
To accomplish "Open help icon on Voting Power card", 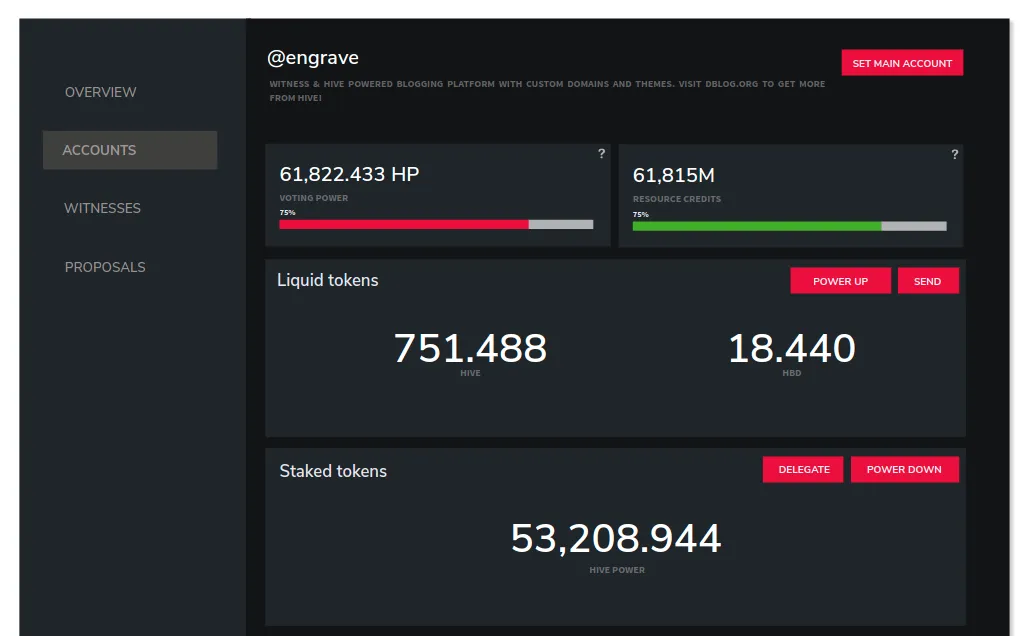I will (x=601, y=153).
